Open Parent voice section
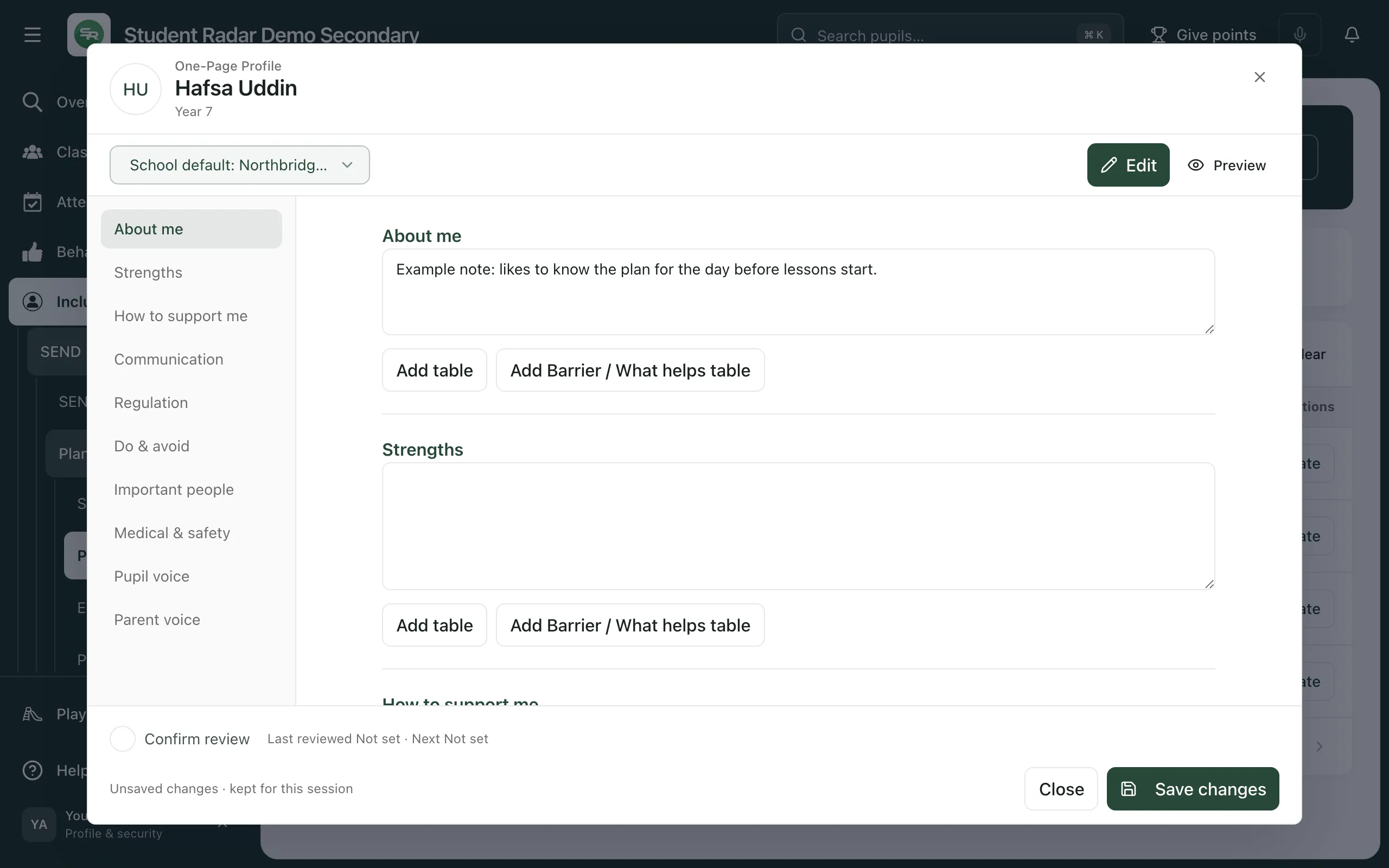This screenshot has width=1389, height=868. pyautogui.click(x=191, y=620)
